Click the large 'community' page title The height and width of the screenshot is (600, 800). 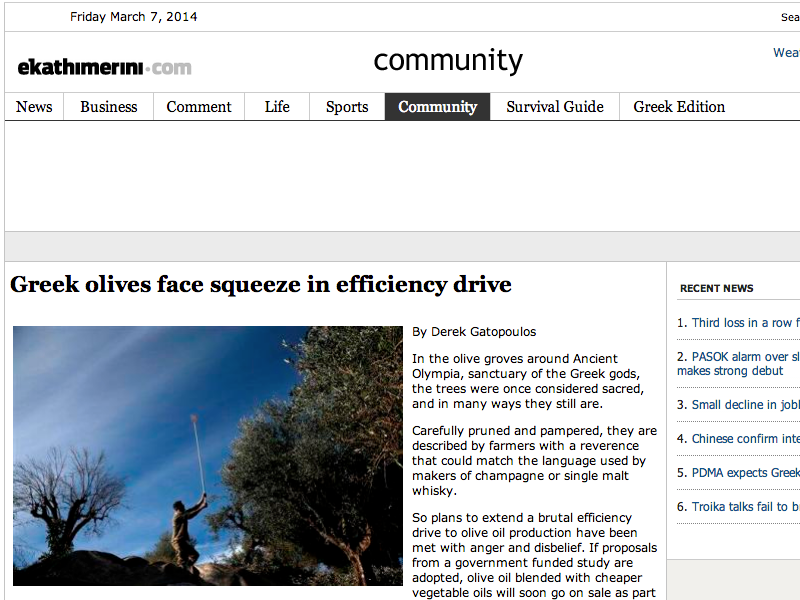coord(448,61)
